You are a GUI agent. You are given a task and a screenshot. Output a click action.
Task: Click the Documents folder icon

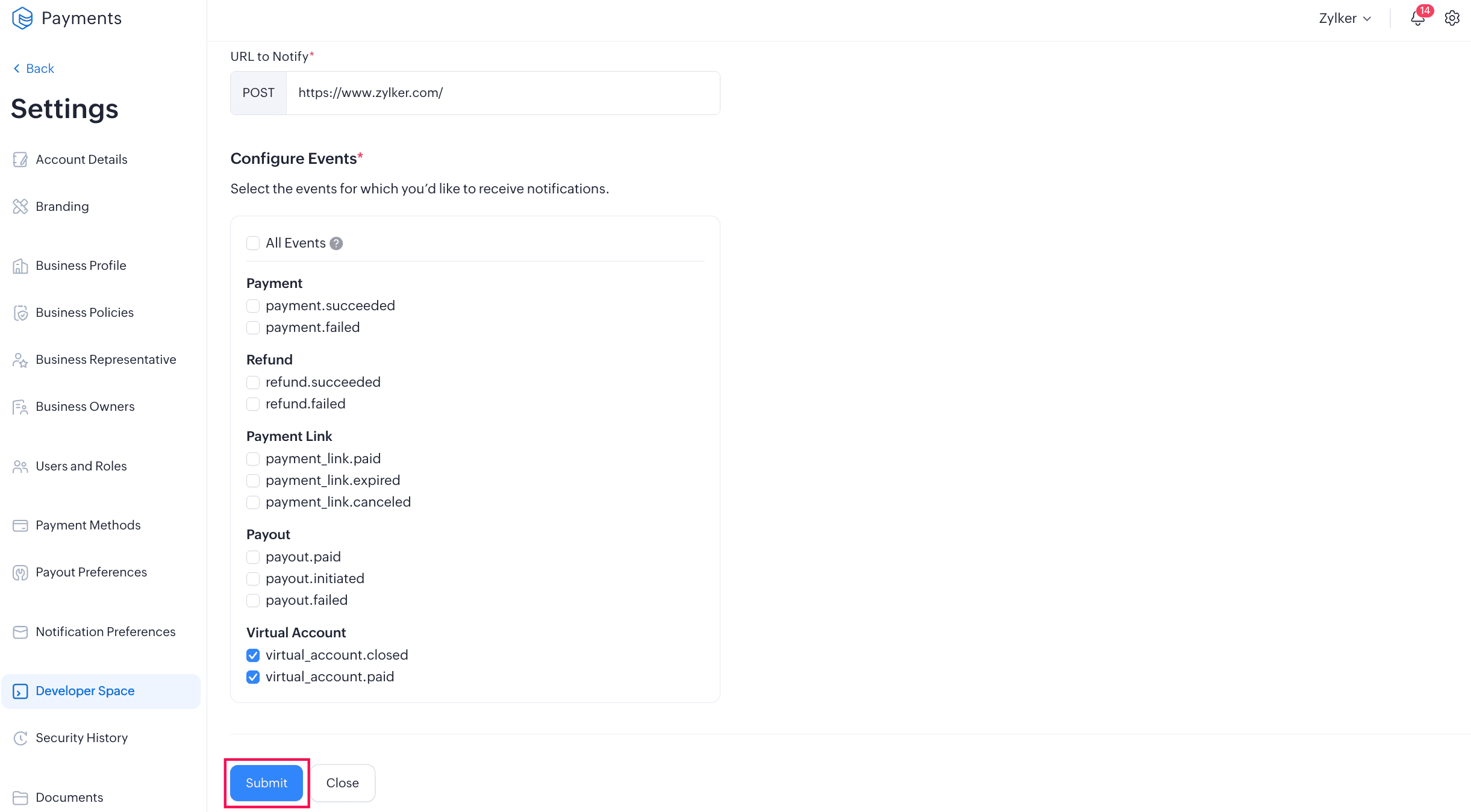point(20,798)
